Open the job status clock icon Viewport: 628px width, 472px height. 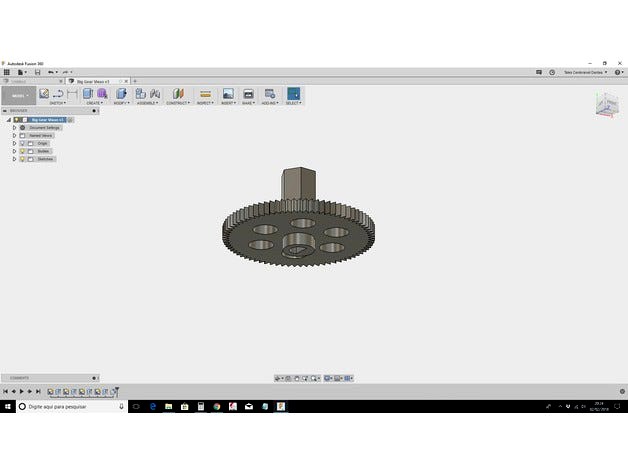coord(552,72)
